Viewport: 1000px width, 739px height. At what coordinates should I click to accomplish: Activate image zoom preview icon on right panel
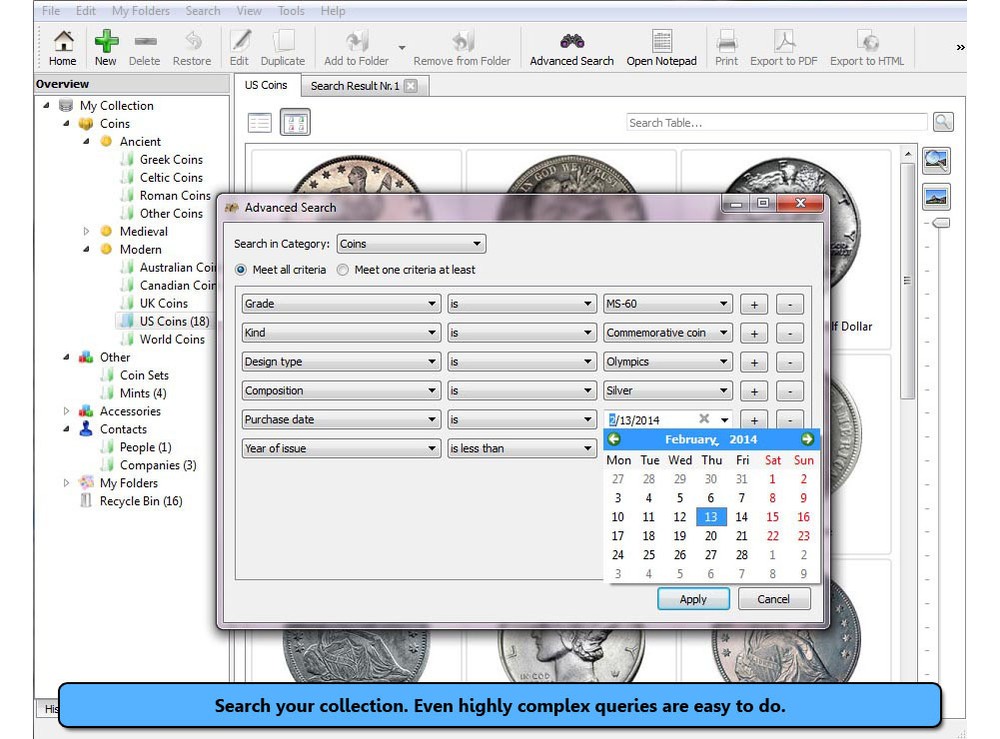(936, 160)
